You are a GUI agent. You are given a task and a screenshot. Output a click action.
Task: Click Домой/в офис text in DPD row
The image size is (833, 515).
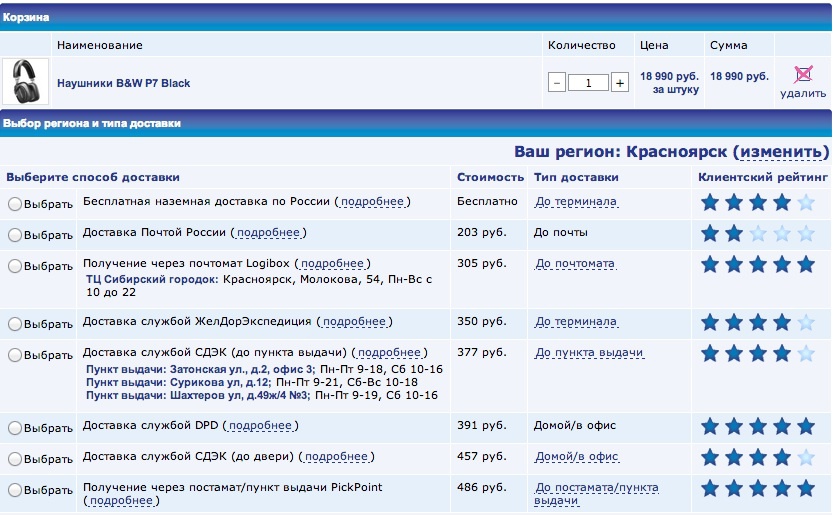point(575,425)
